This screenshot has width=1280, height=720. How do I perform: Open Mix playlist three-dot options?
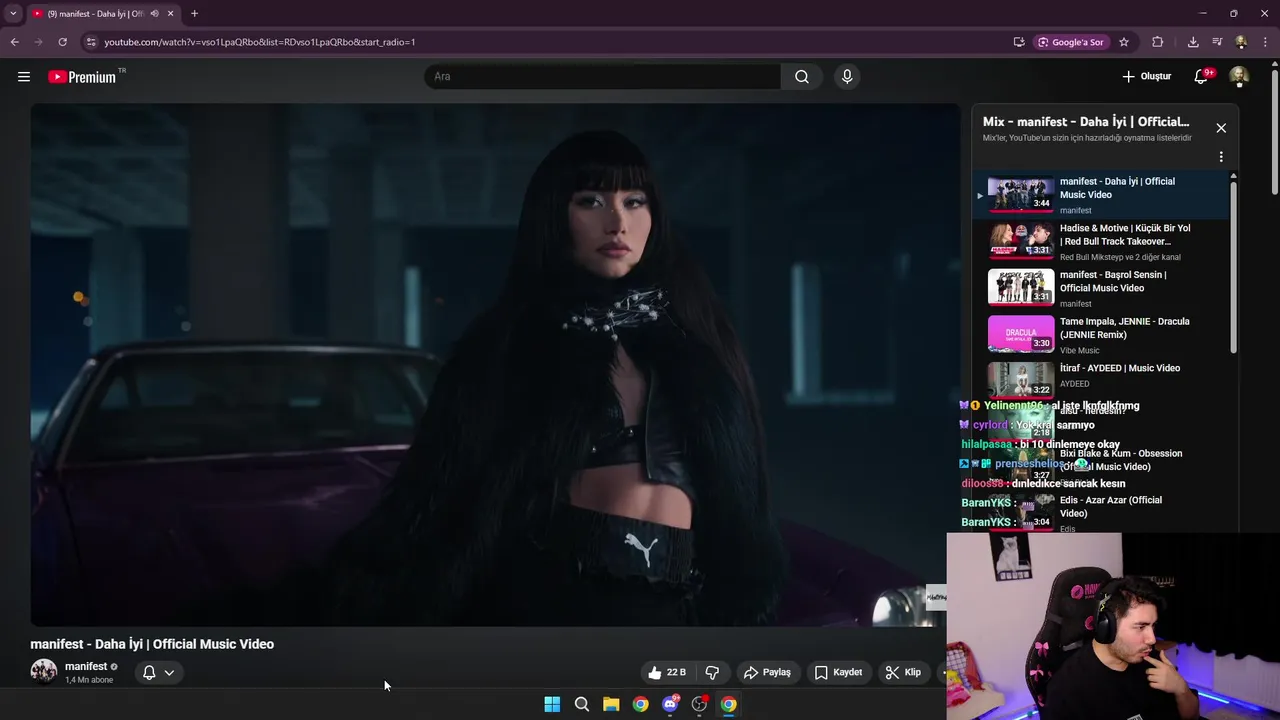point(1221,157)
